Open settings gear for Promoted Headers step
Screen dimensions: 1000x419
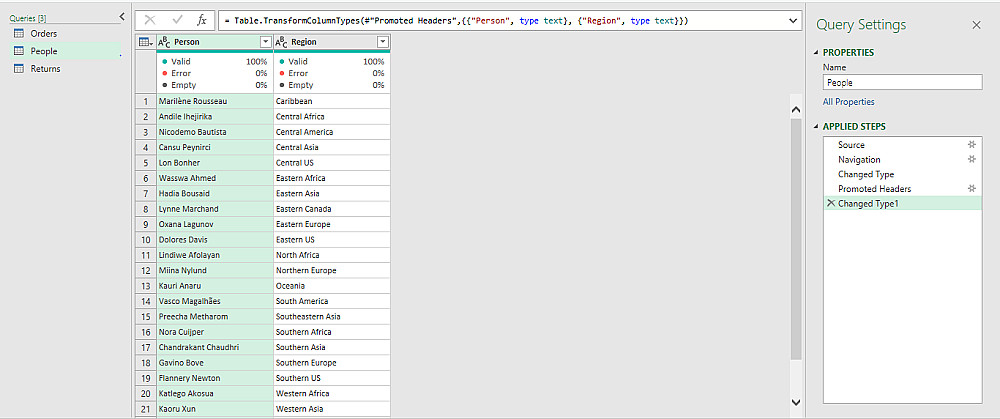pos(970,188)
